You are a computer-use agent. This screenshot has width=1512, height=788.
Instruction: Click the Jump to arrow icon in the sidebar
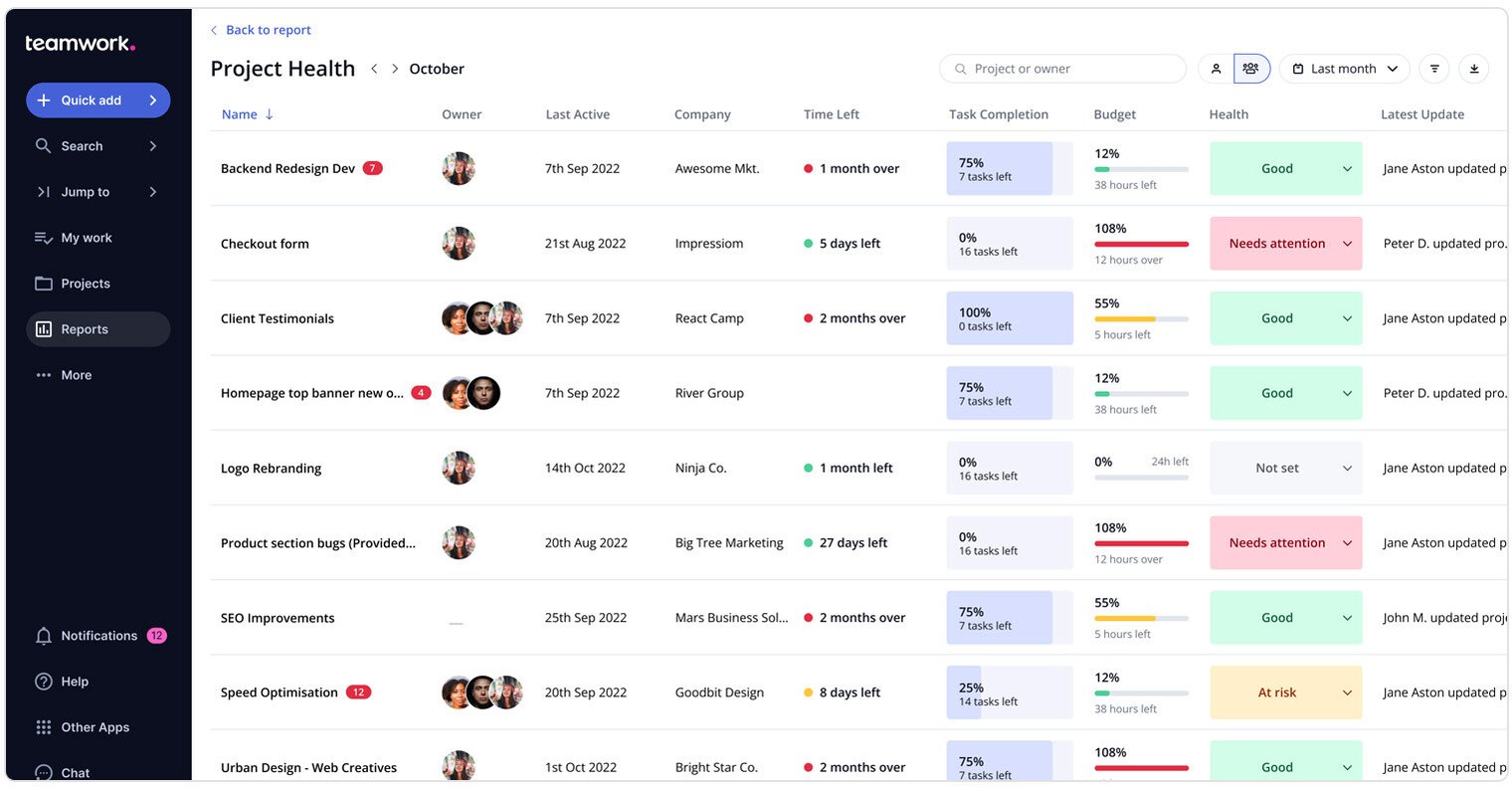click(43, 192)
